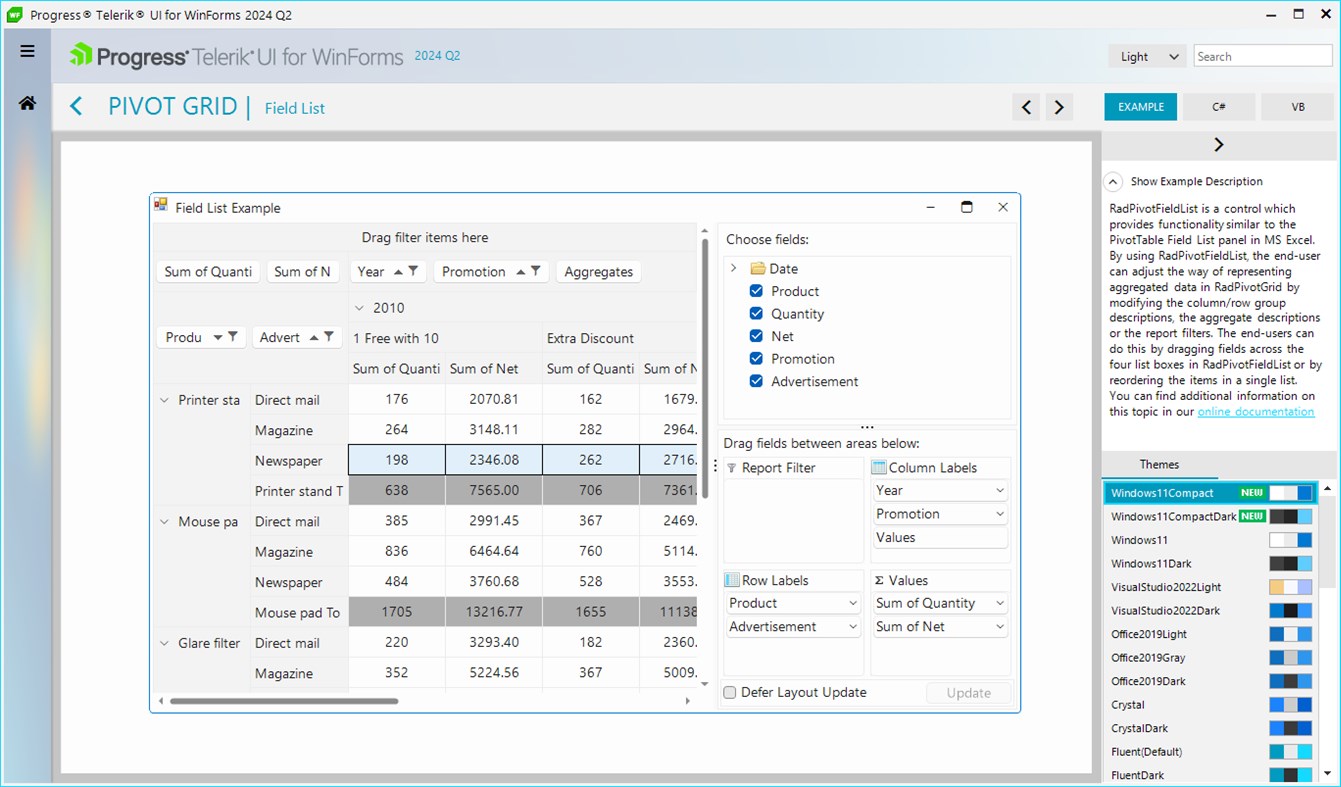Switch to the EXAMPLE tab
Screen dimensions: 1341x787
(1140, 107)
